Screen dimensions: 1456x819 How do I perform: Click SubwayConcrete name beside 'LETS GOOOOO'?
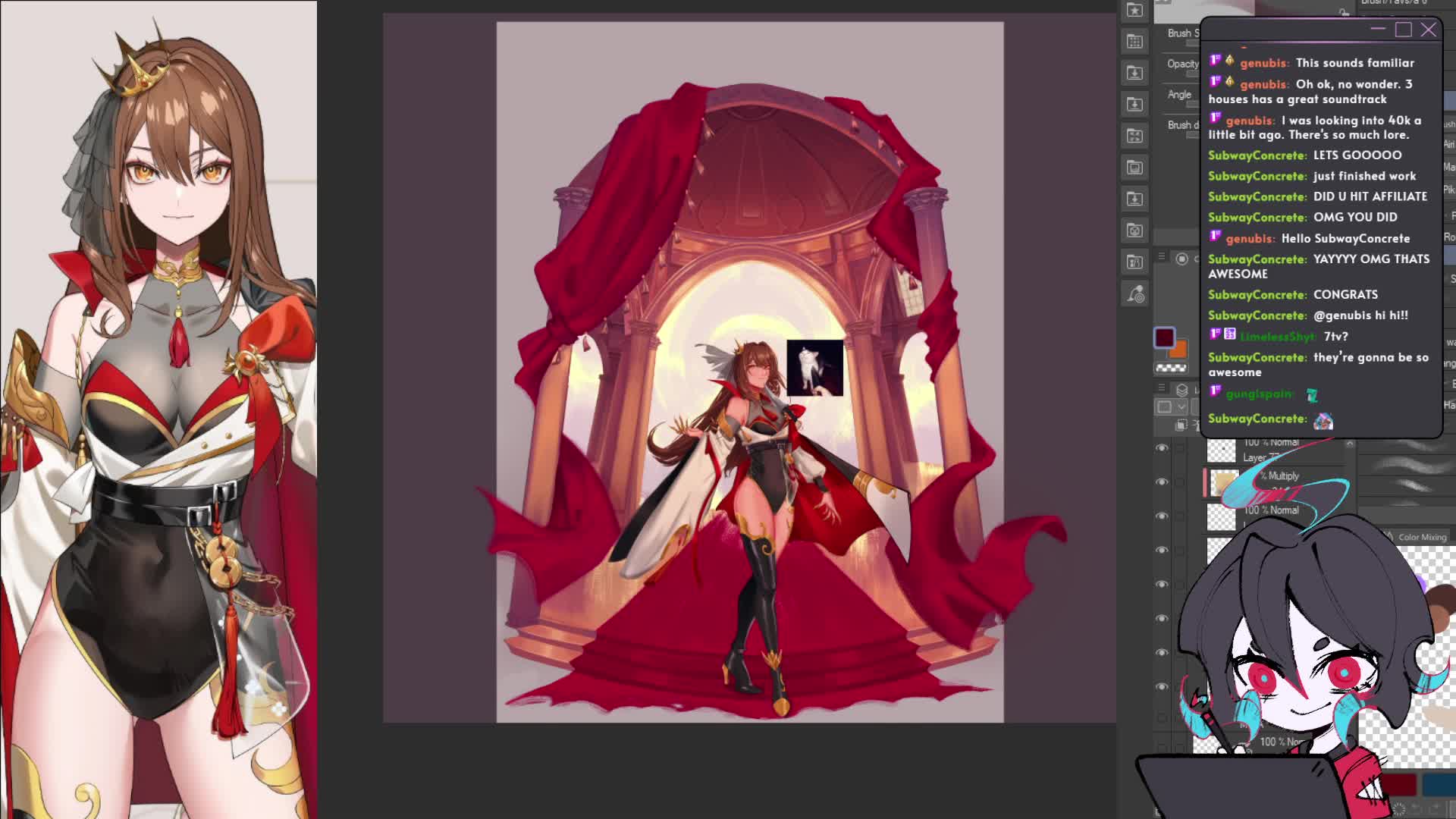[x=1257, y=155]
